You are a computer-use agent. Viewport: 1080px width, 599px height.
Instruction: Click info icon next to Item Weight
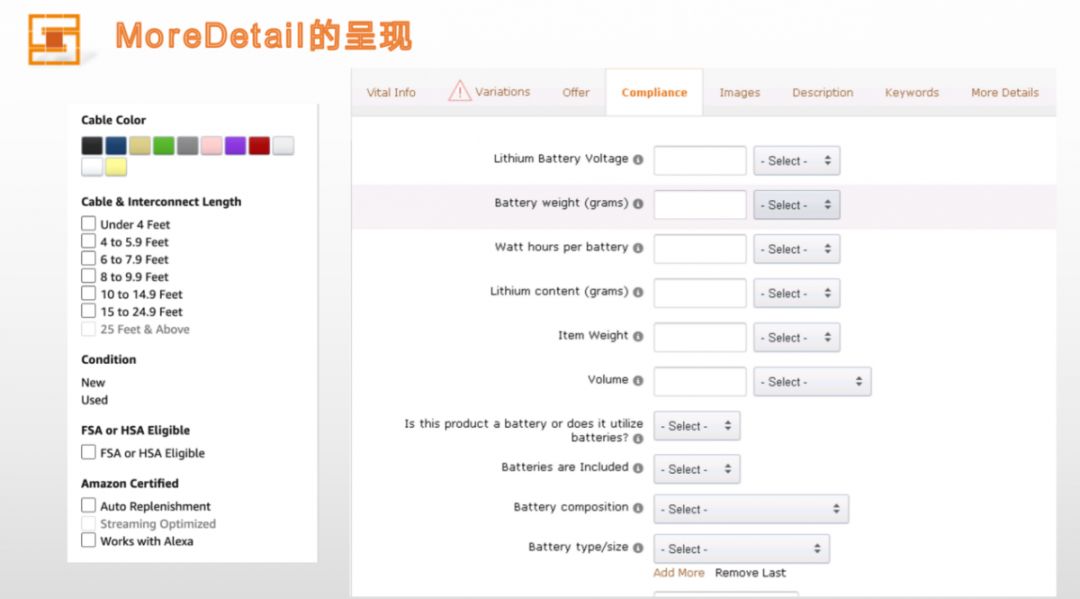(638, 337)
